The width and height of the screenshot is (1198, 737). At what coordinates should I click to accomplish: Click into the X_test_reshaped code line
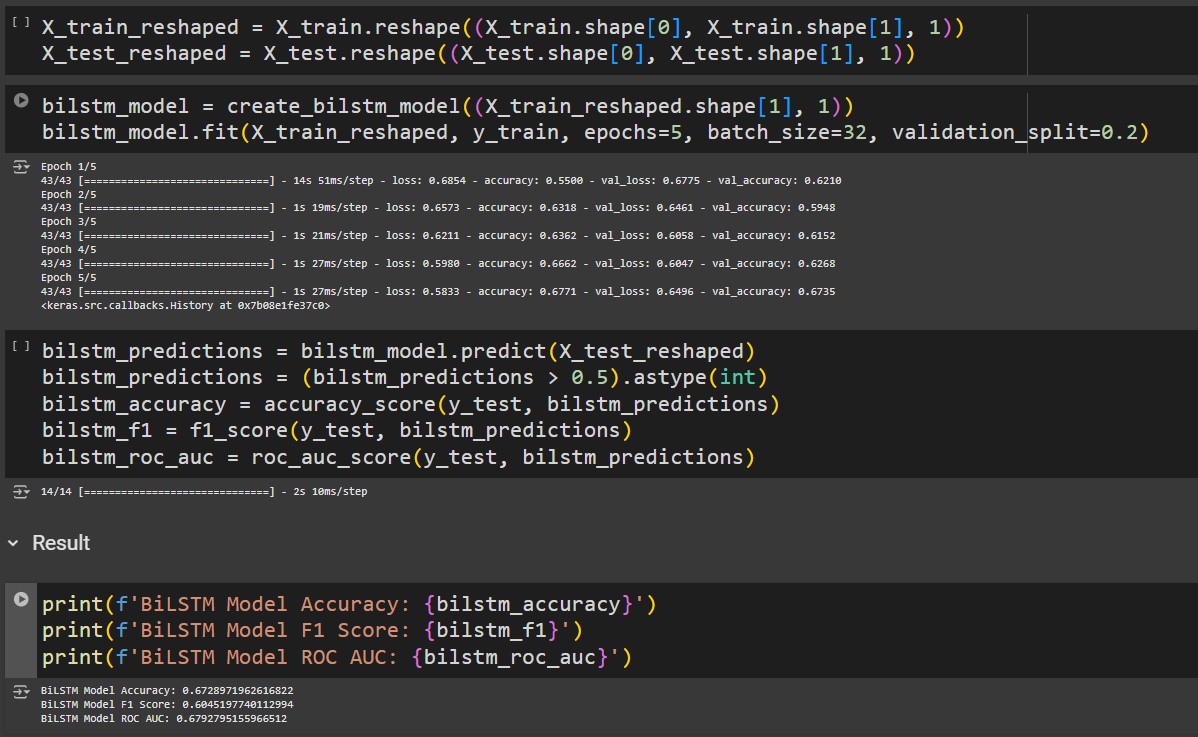[478, 53]
